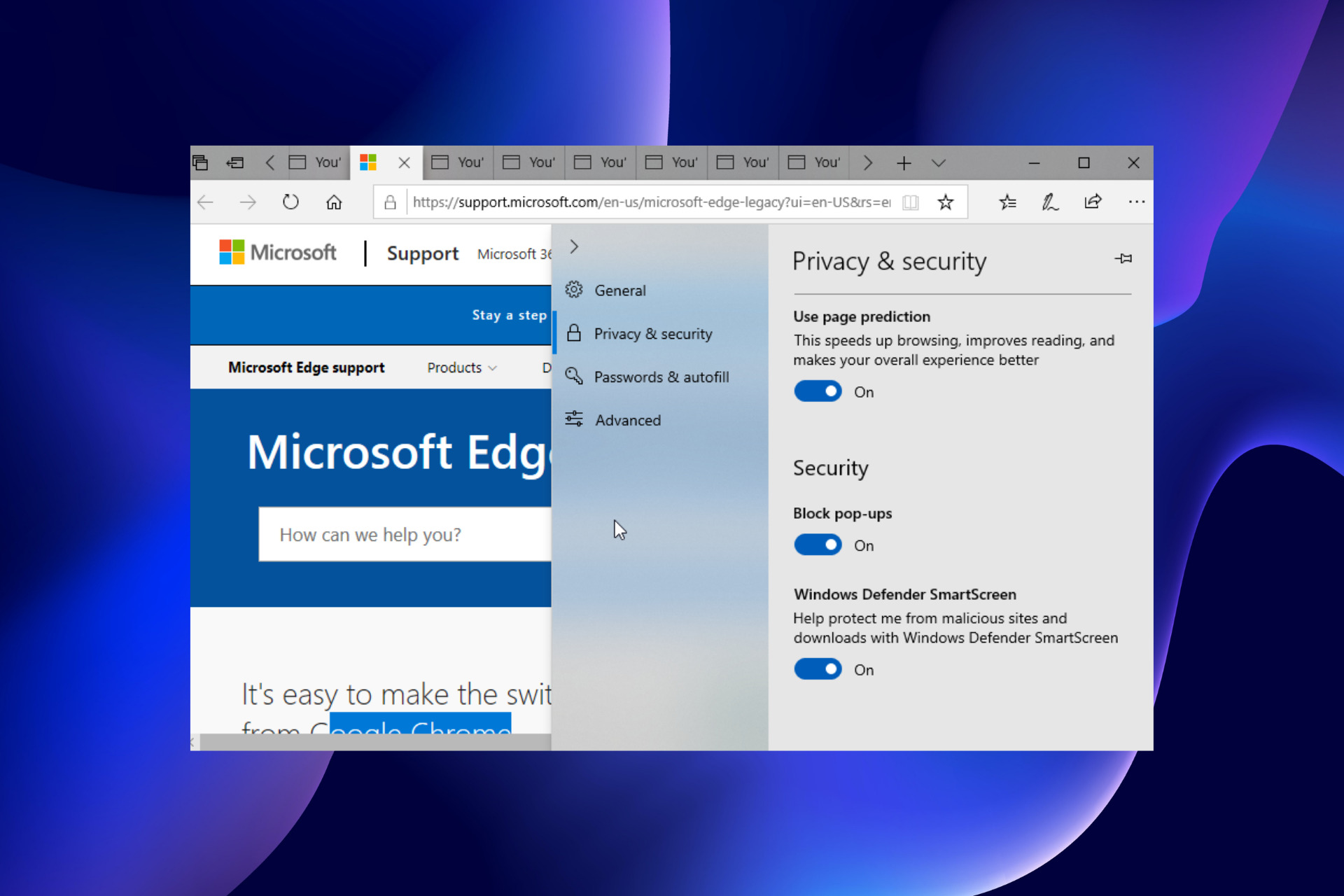Show tab previews via the down chevron
This screenshot has width=1344, height=896.
pos(939,163)
